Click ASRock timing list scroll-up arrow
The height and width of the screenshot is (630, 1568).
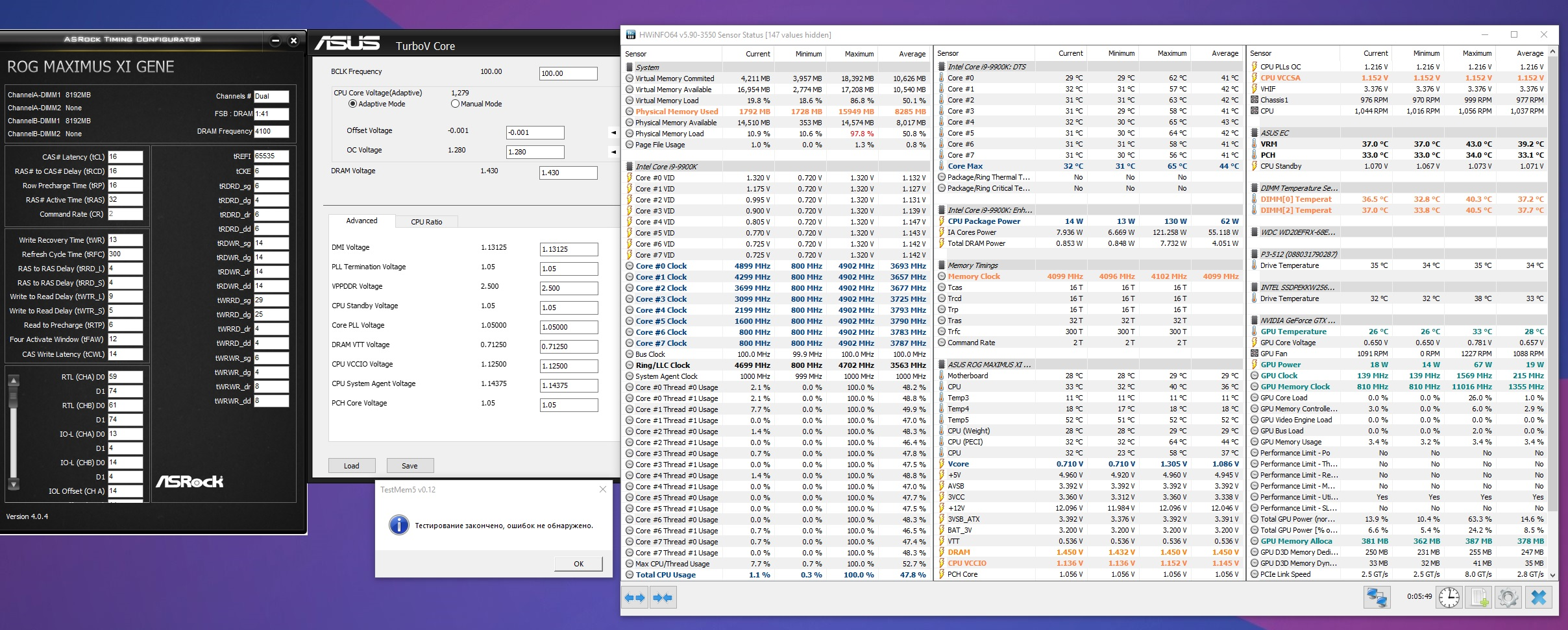coord(13,380)
